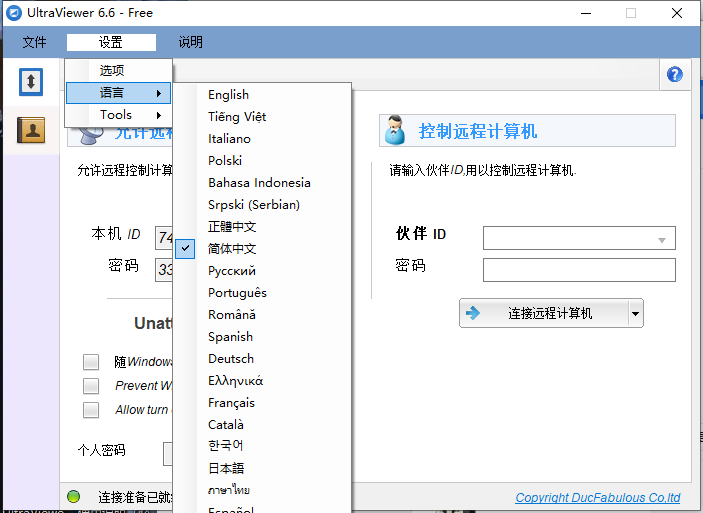Choose 正體中文 language
This screenshot has height=513, width=703.
pyautogui.click(x=262, y=226)
